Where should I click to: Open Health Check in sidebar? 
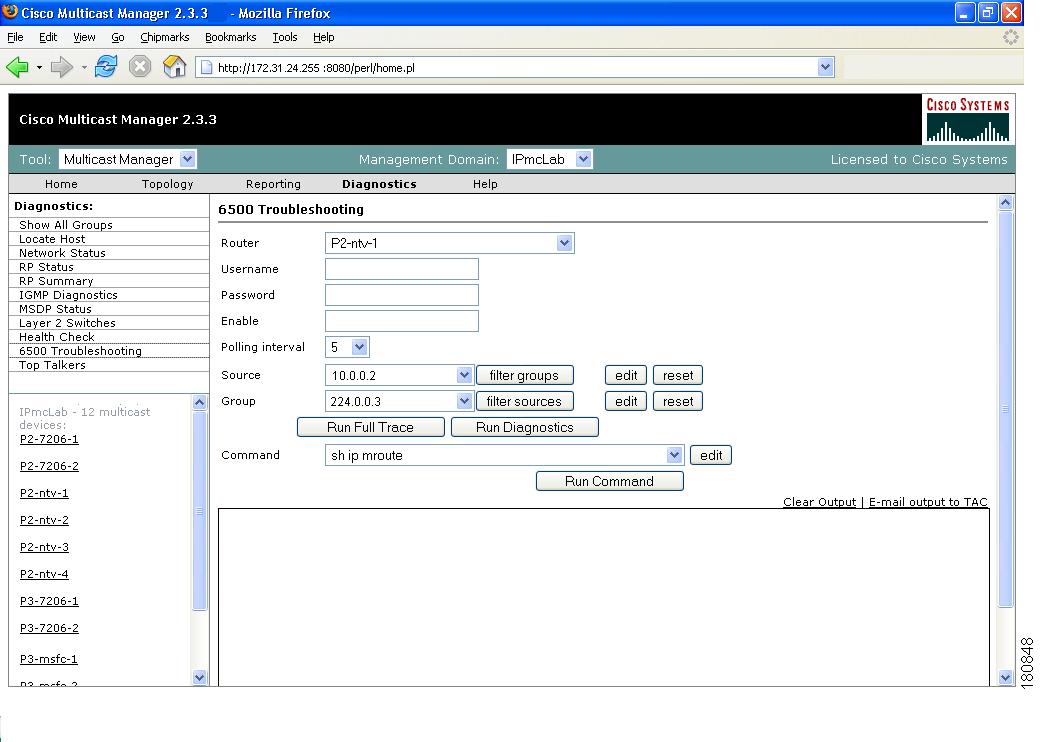coord(57,337)
